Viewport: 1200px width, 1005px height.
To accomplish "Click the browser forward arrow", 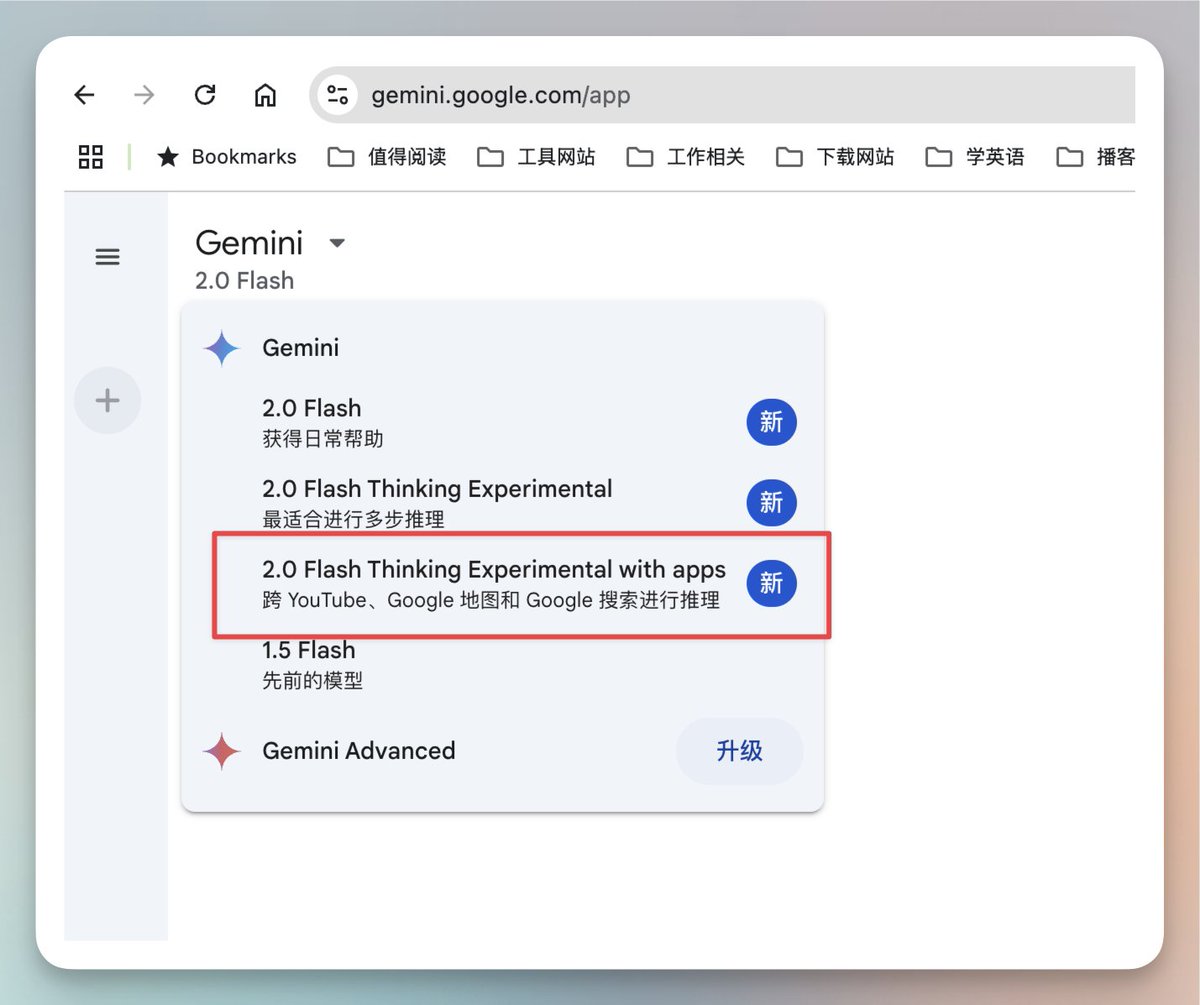I will [x=145, y=95].
